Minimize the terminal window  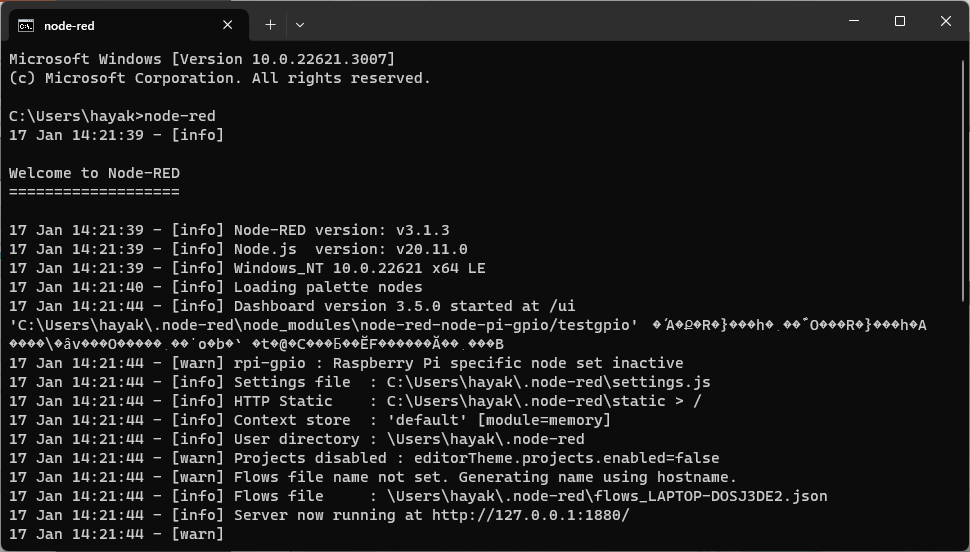(855, 22)
